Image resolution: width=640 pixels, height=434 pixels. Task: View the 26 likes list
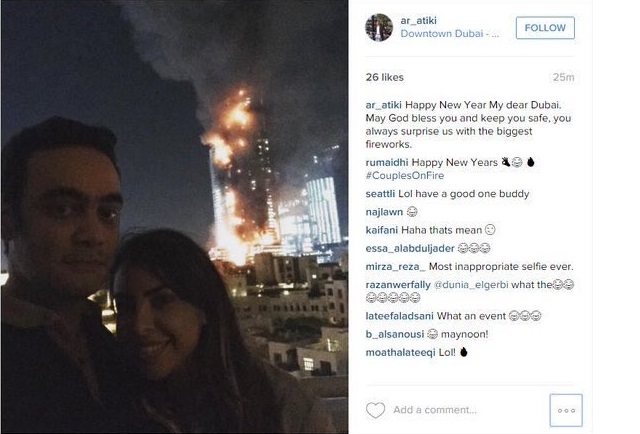(384, 77)
